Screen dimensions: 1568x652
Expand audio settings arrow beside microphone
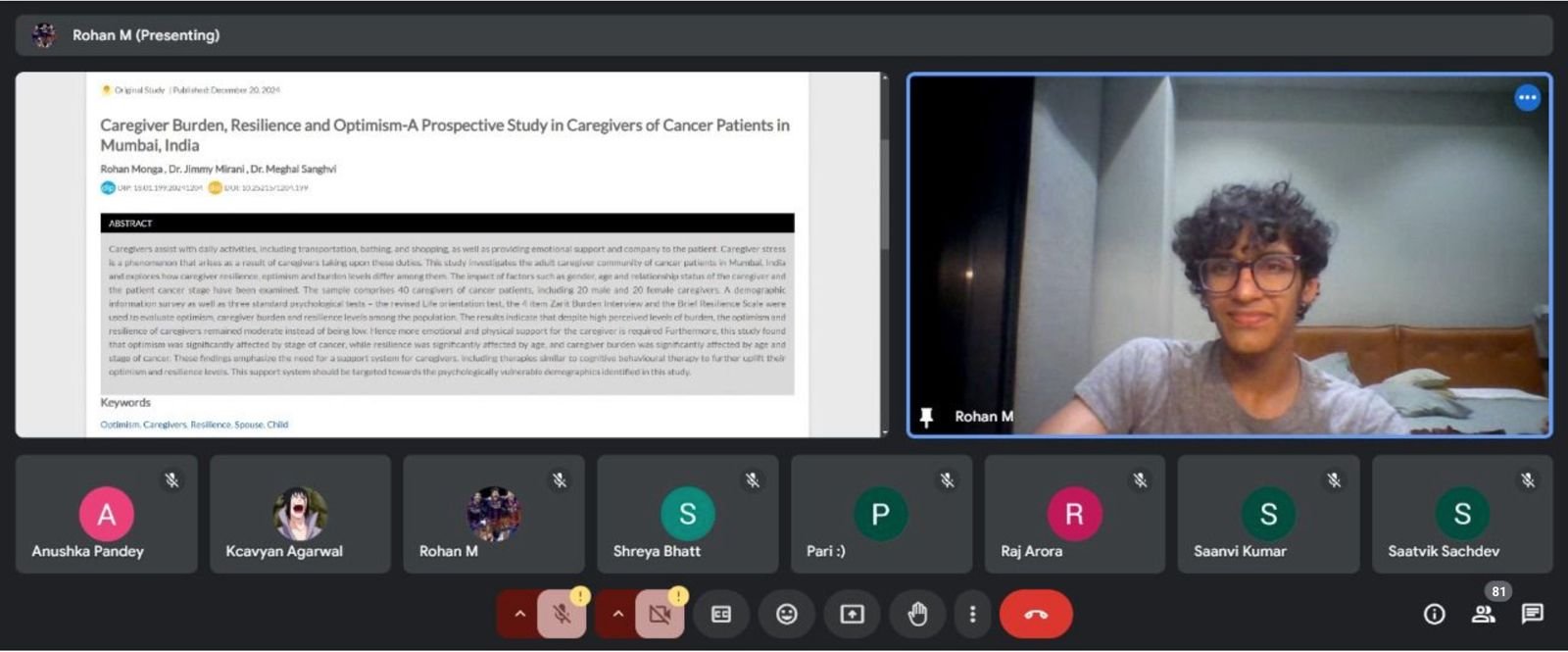519,614
